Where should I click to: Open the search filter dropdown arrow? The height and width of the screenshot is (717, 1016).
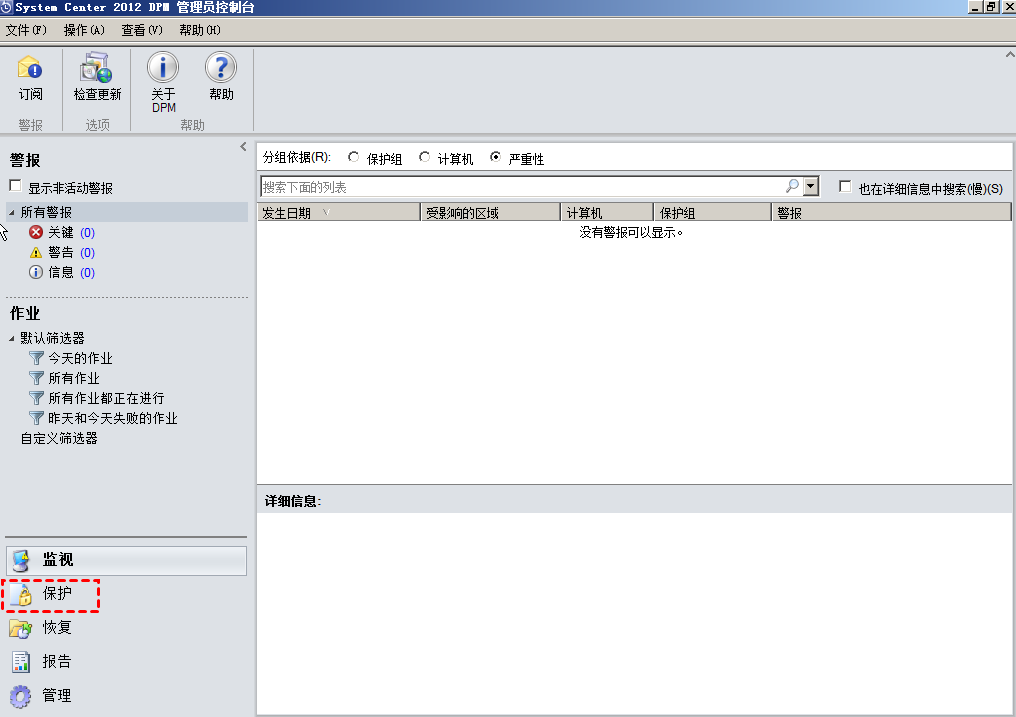[809, 186]
